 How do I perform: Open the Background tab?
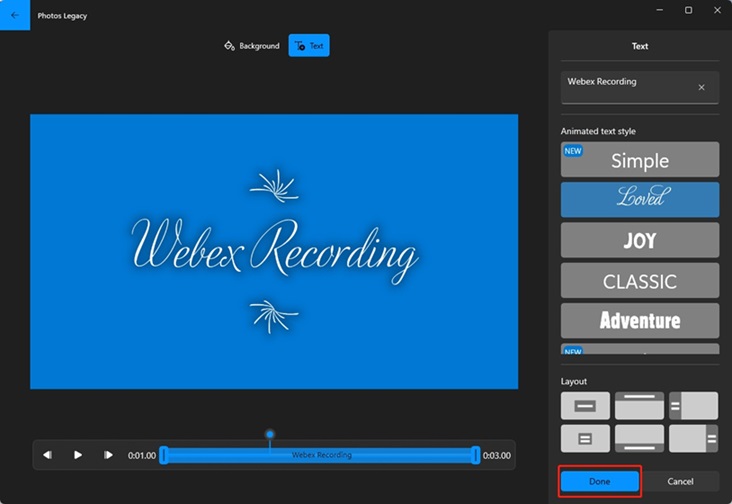point(252,46)
